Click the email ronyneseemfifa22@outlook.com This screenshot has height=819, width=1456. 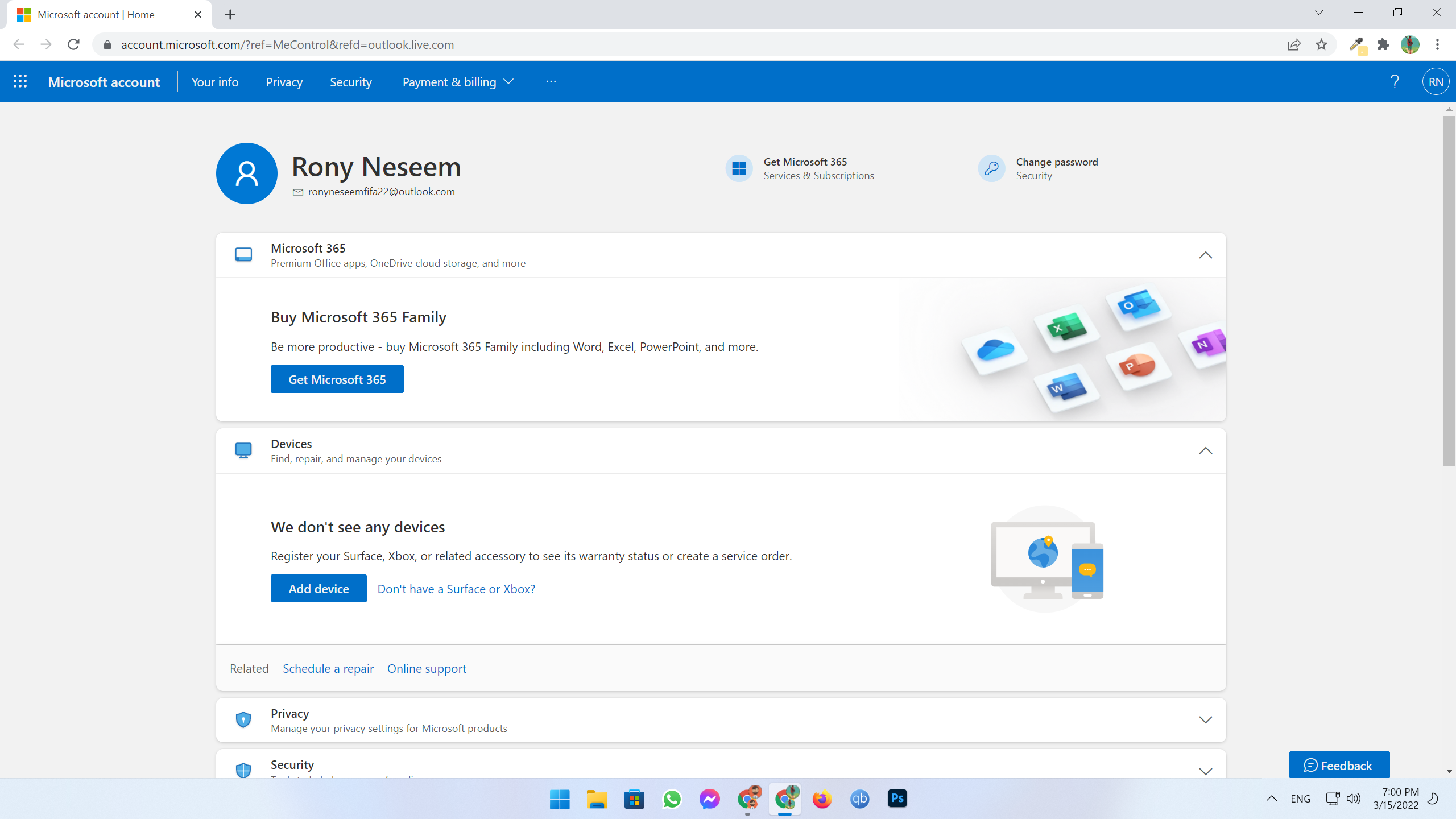point(382,192)
